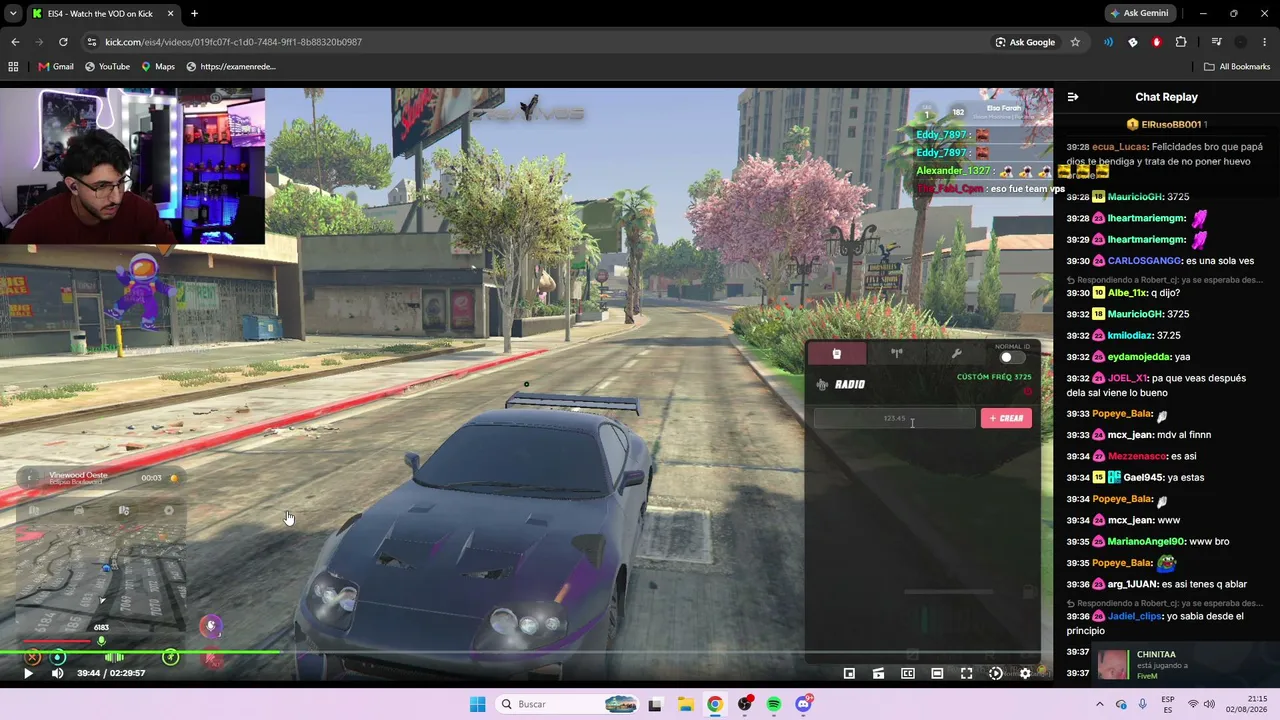Open Windows Start menu
The width and height of the screenshot is (1280, 720).
[477, 704]
